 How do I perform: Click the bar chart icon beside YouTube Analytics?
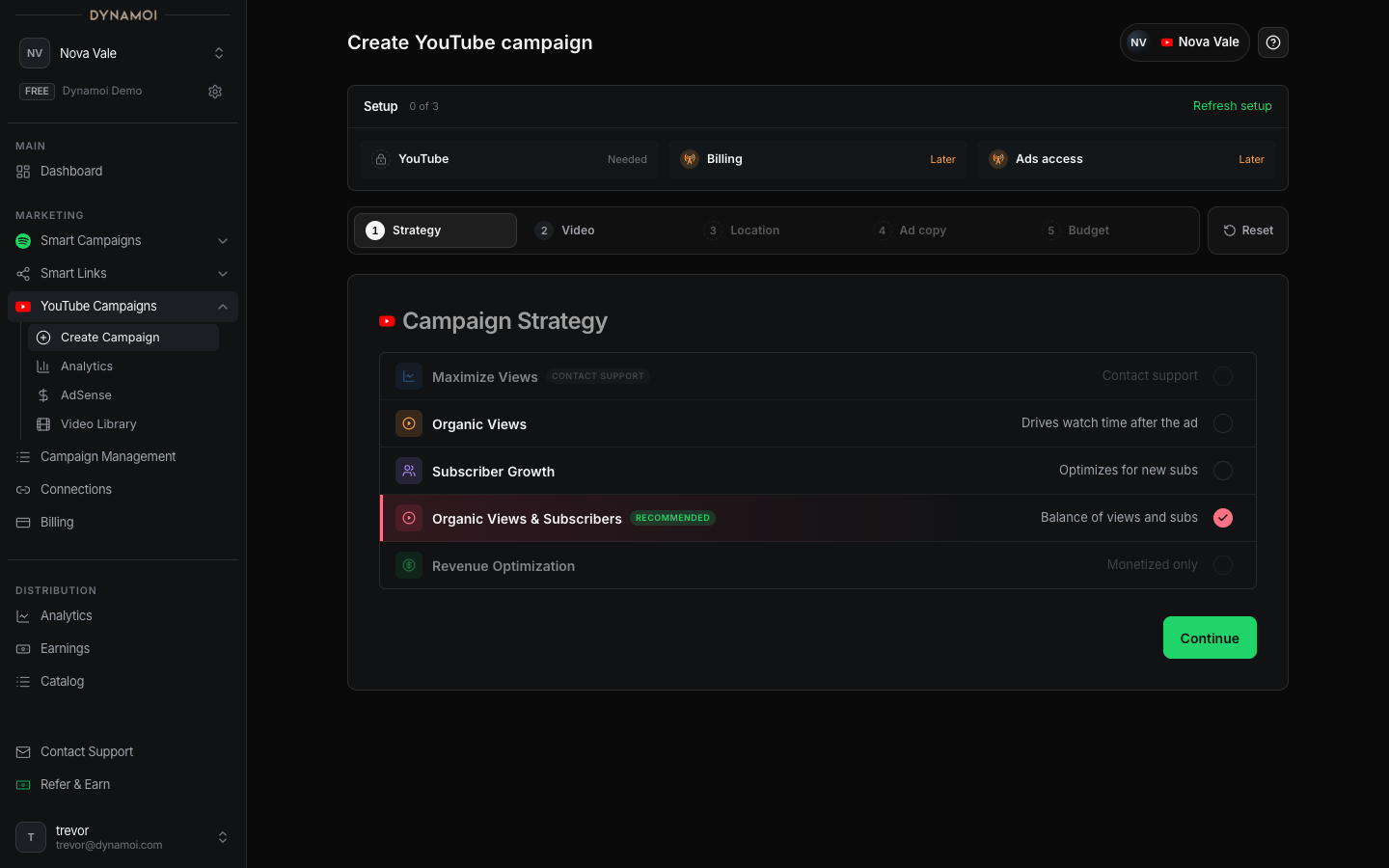coord(43,366)
